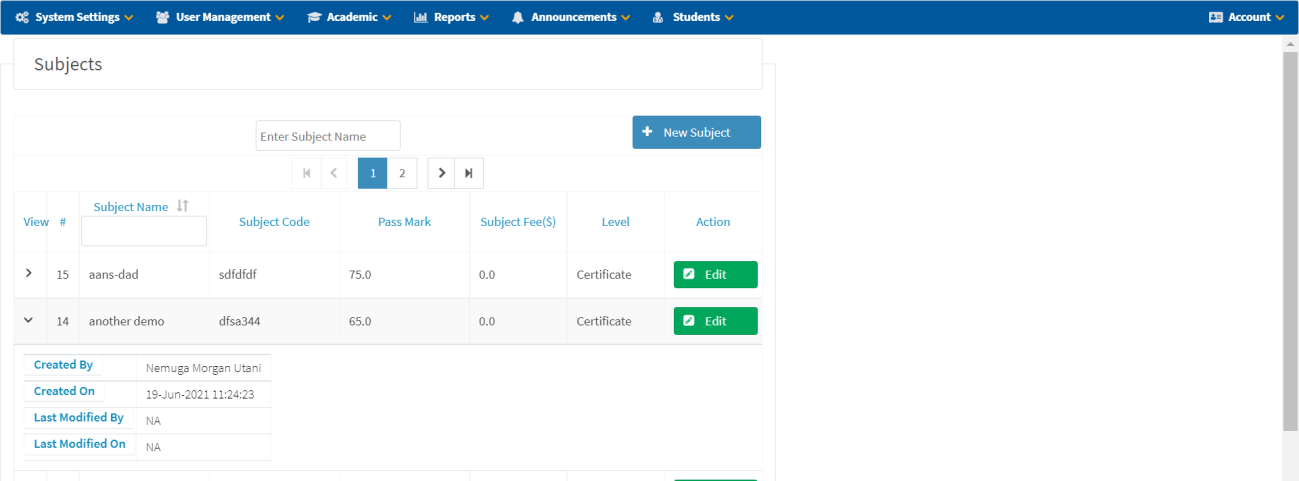This screenshot has width=1299, height=481.
Task: Click the Academic graduation cap icon
Action: coord(314,17)
